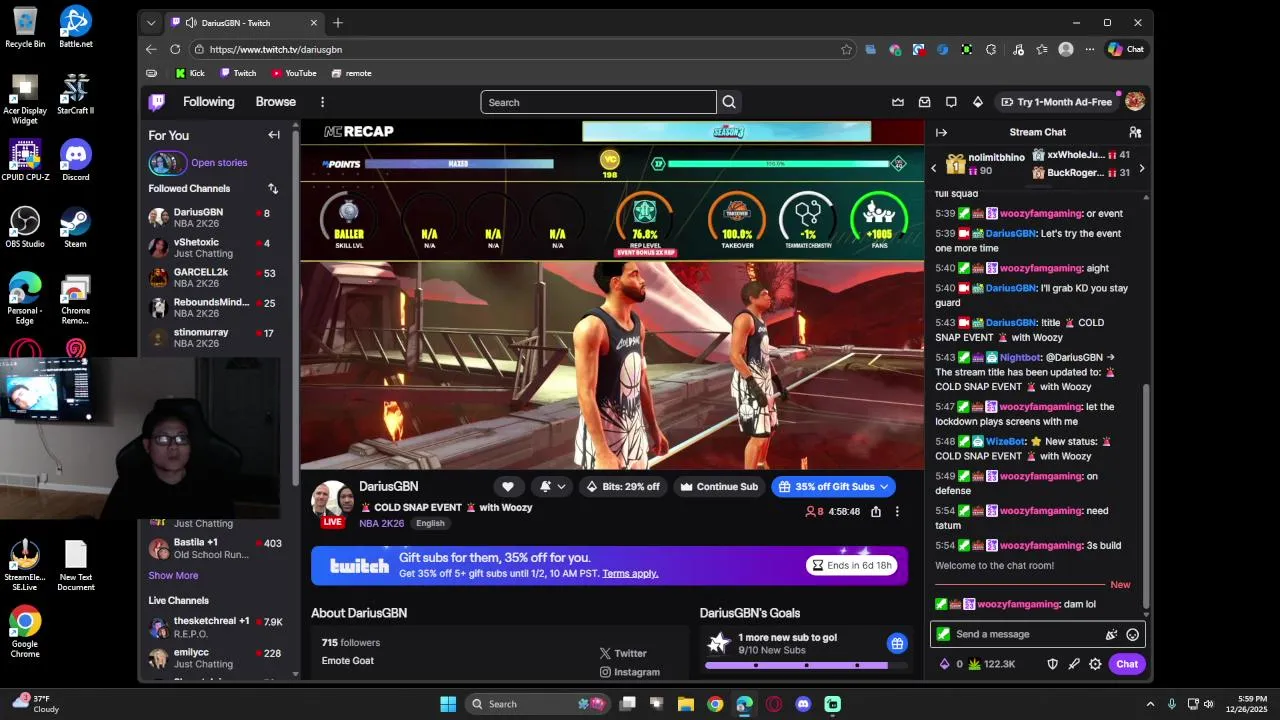Open the Get Bits diamond icon in header
Image resolution: width=1280 pixels, height=720 pixels.
tap(978, 102)
